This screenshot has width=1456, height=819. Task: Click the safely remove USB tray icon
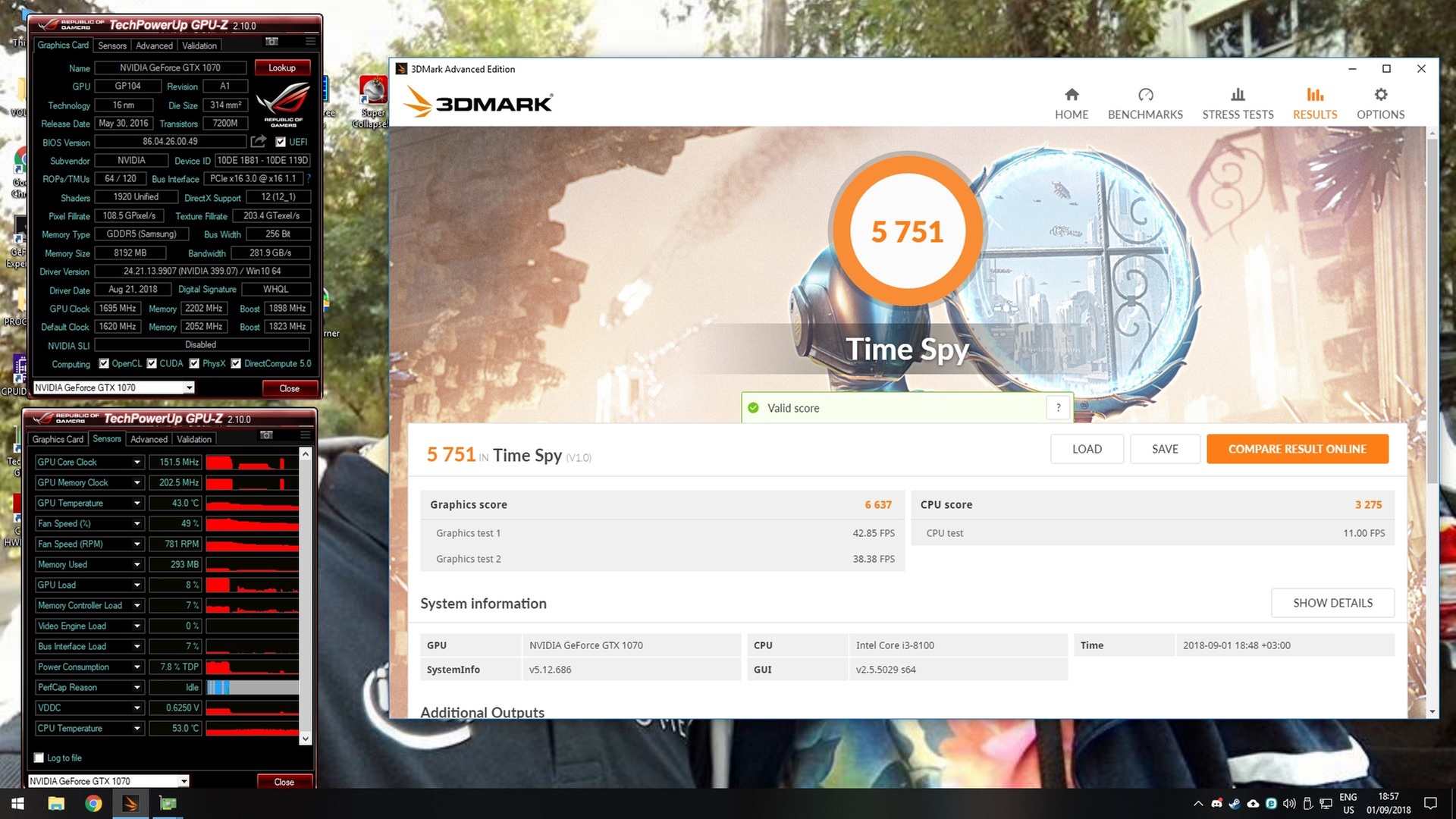coord(1307,803)
